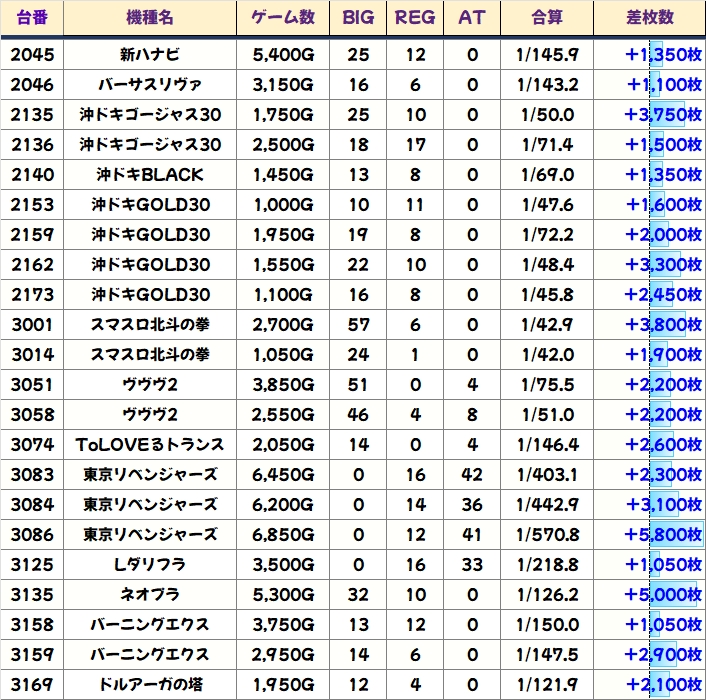Select the AT column header
The width and height of the screenshot is (706, 700).
point(471,18)
